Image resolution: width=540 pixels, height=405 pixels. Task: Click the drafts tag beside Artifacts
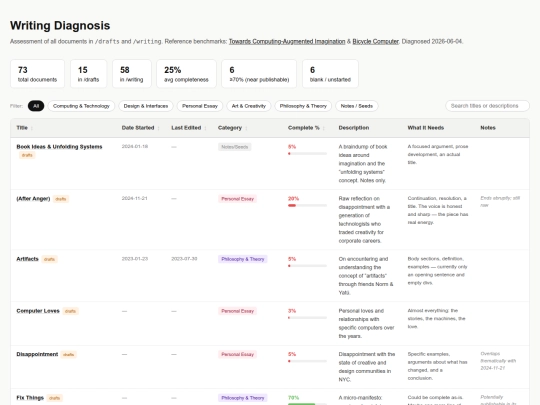click(x=50, y=259)
